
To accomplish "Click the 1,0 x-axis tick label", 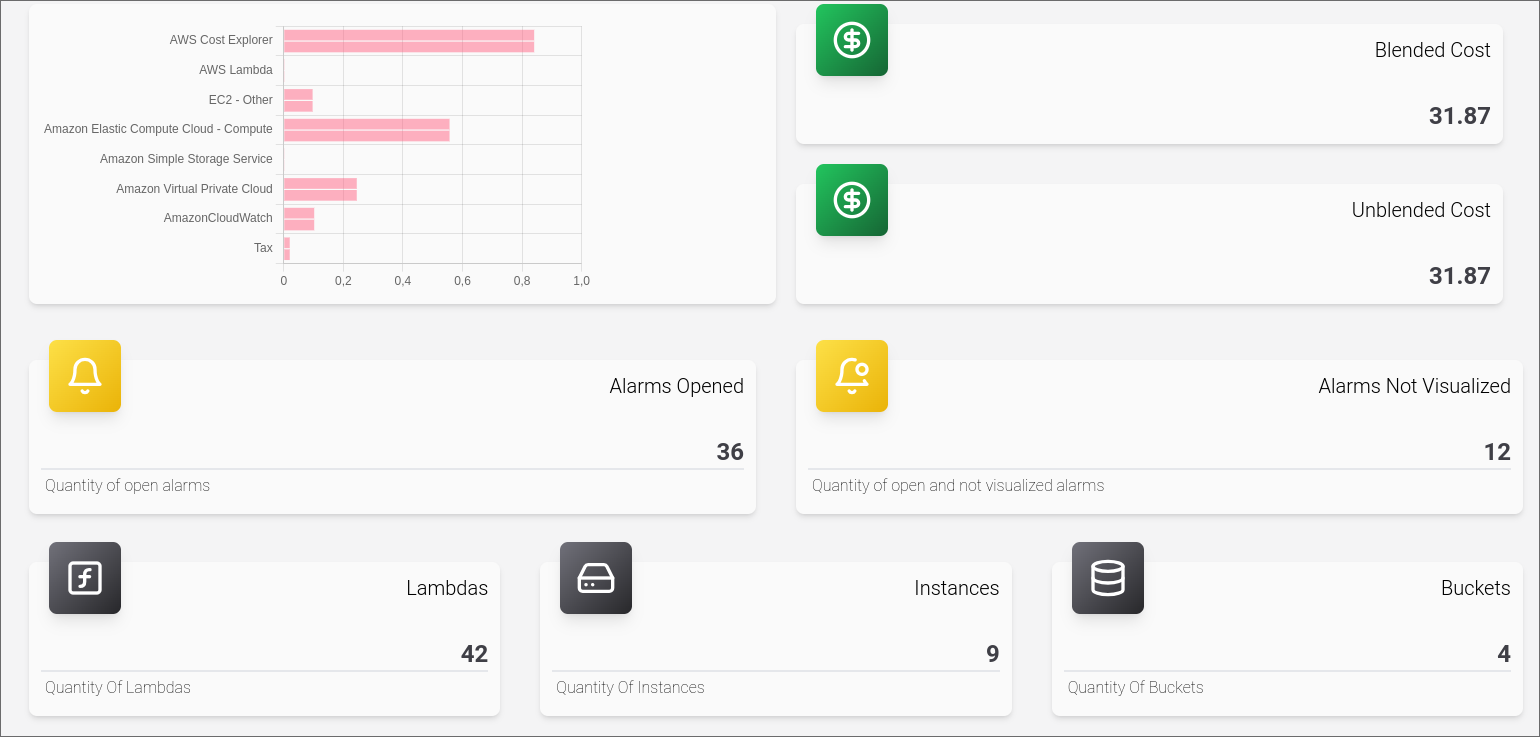I will point(581,281).
